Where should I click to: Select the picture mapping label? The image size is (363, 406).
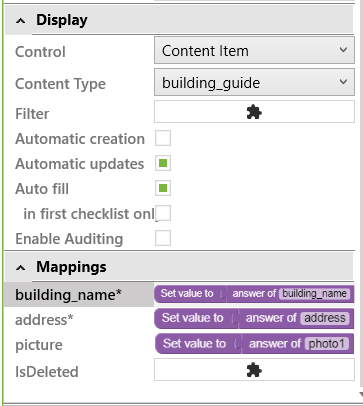click(39, 345)
